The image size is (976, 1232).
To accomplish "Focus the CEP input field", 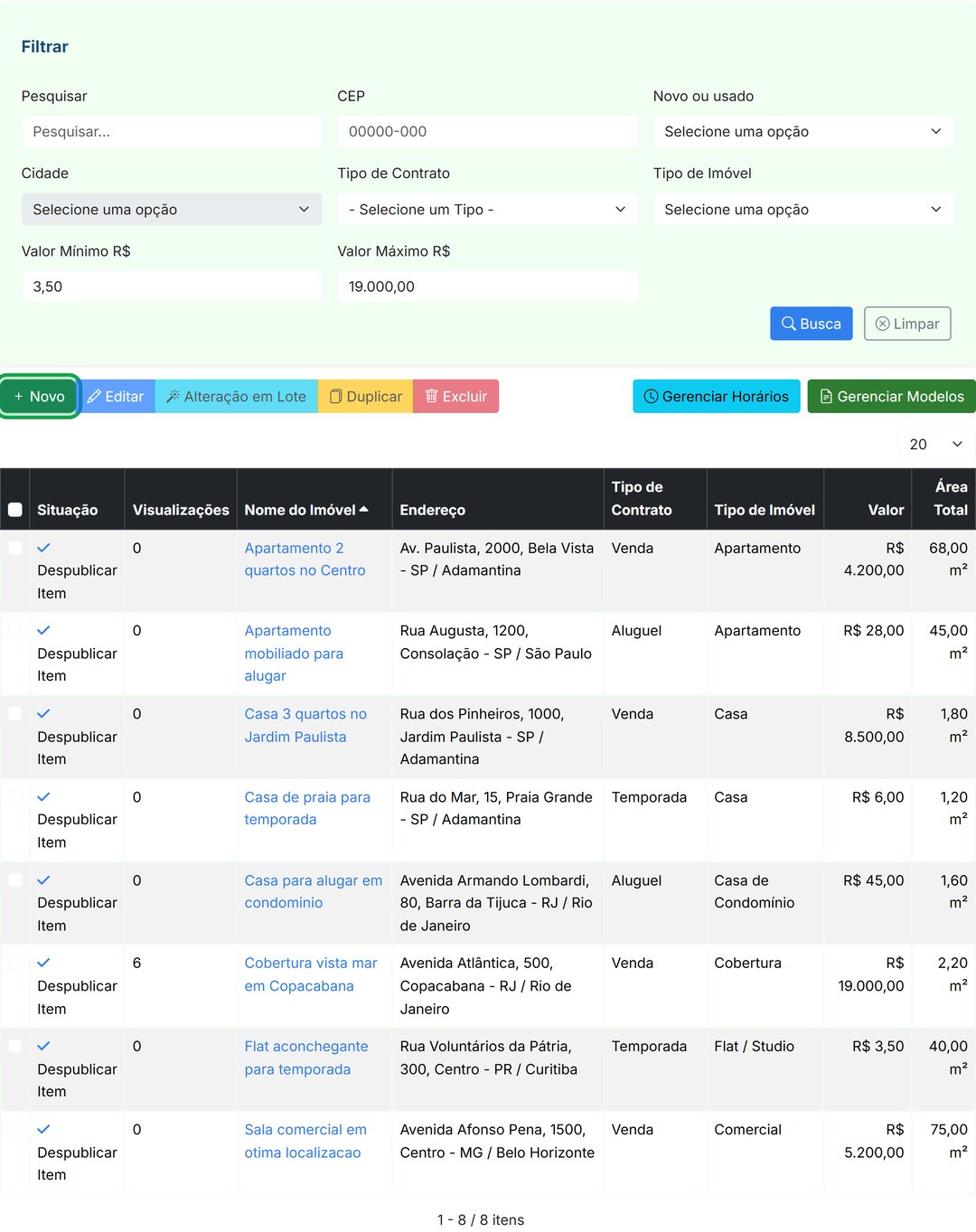I will coord(487,131).
